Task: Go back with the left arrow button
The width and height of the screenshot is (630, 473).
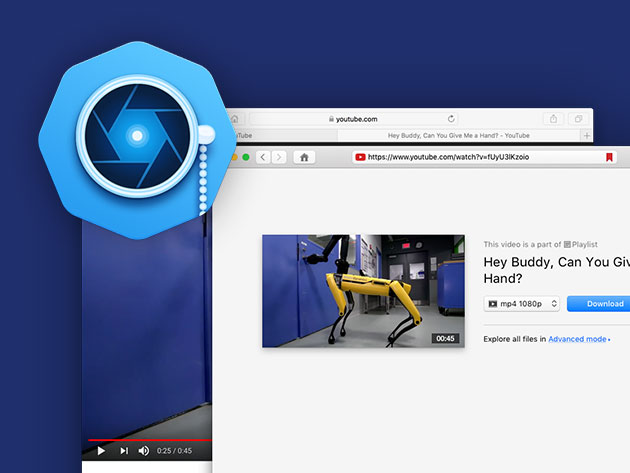Action: click(x=263, y=157)
